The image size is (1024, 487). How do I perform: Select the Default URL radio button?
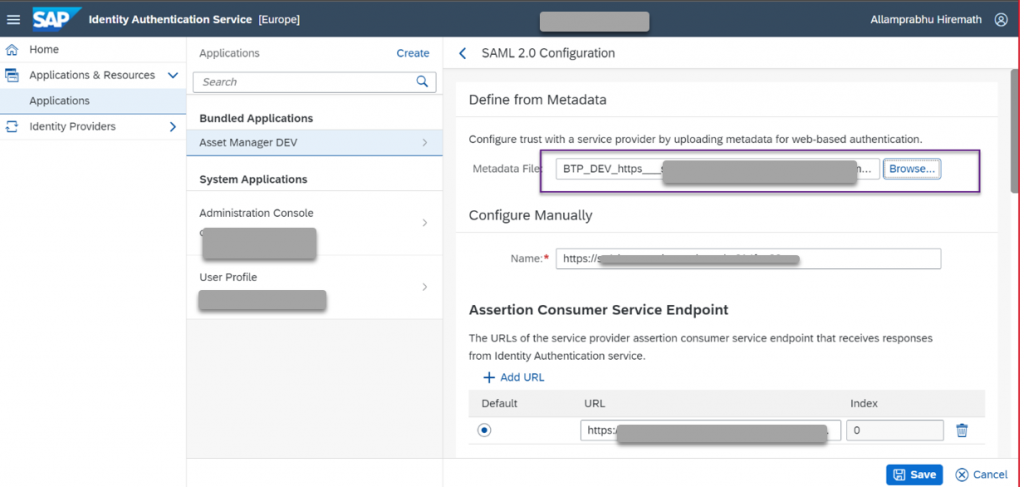[x=484, y=430]
